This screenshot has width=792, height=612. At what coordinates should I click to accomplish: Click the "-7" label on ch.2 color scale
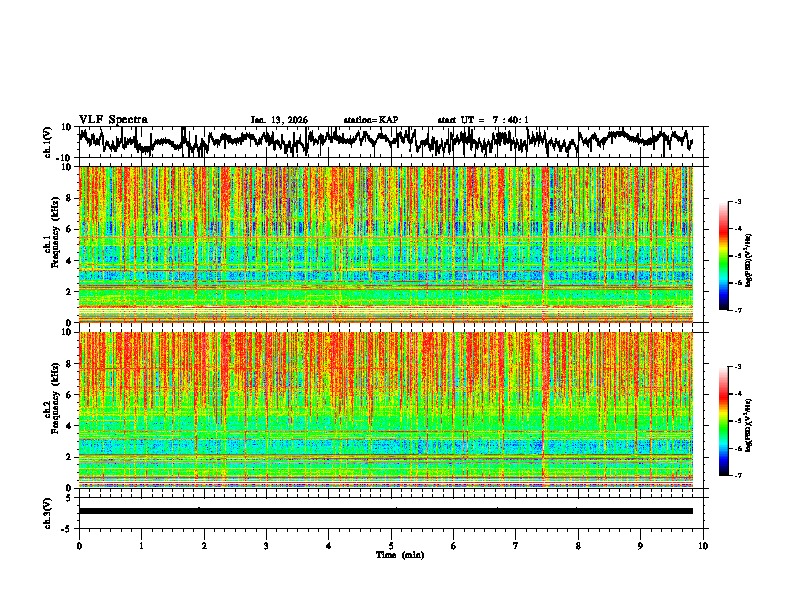(x=737, y=475)
